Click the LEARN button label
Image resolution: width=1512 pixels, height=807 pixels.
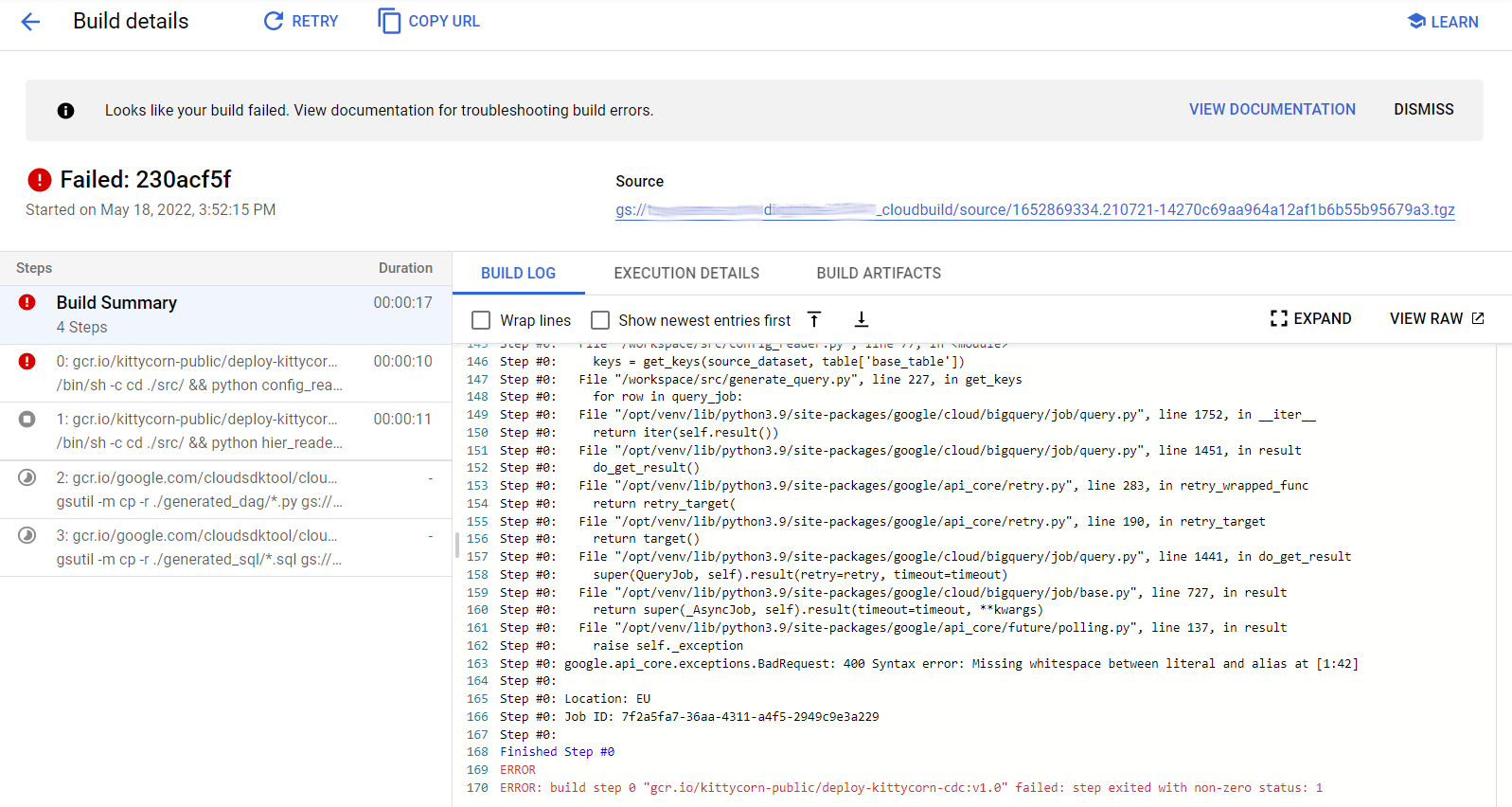click(1454, 22)
